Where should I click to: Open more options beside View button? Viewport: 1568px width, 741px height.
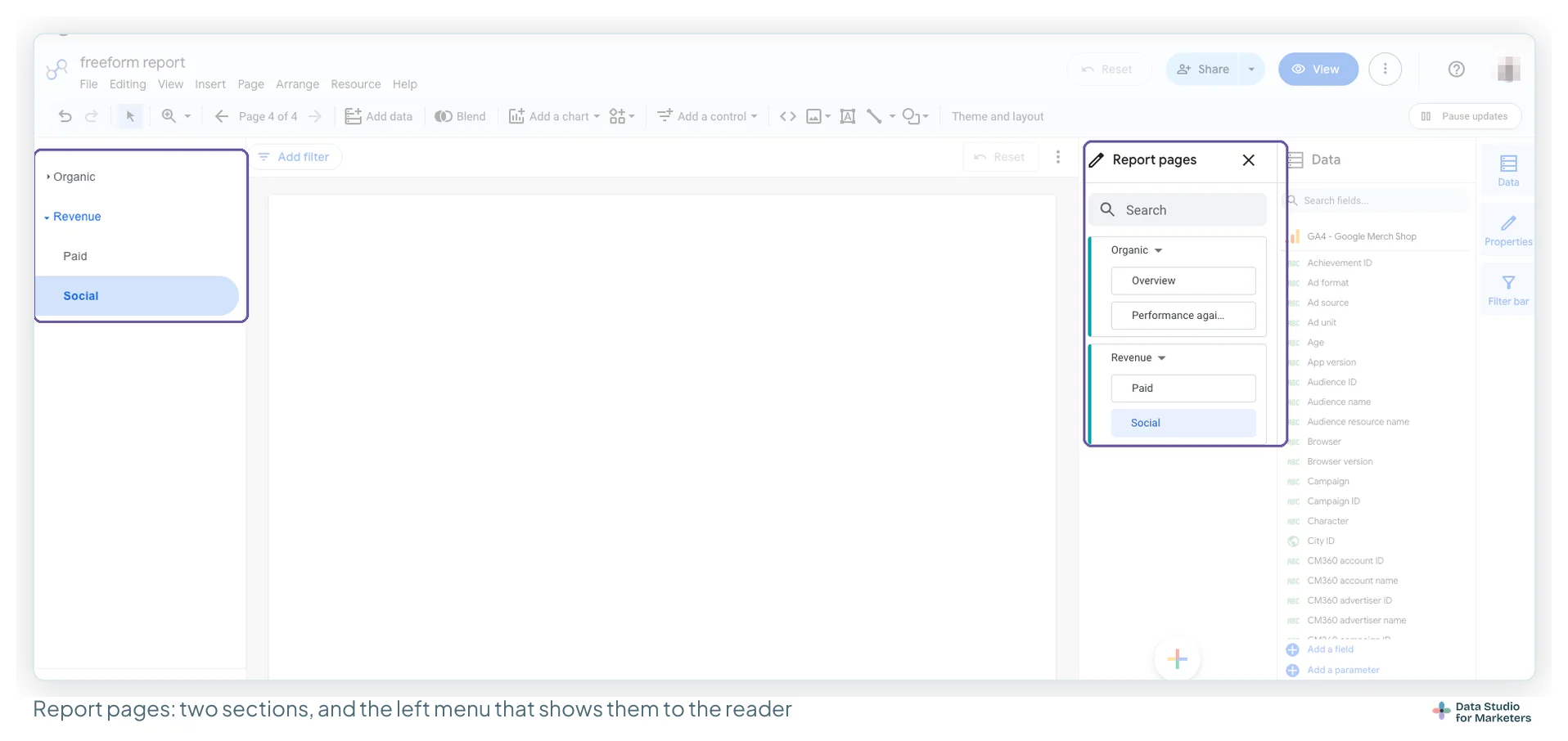click(1386, 70)
